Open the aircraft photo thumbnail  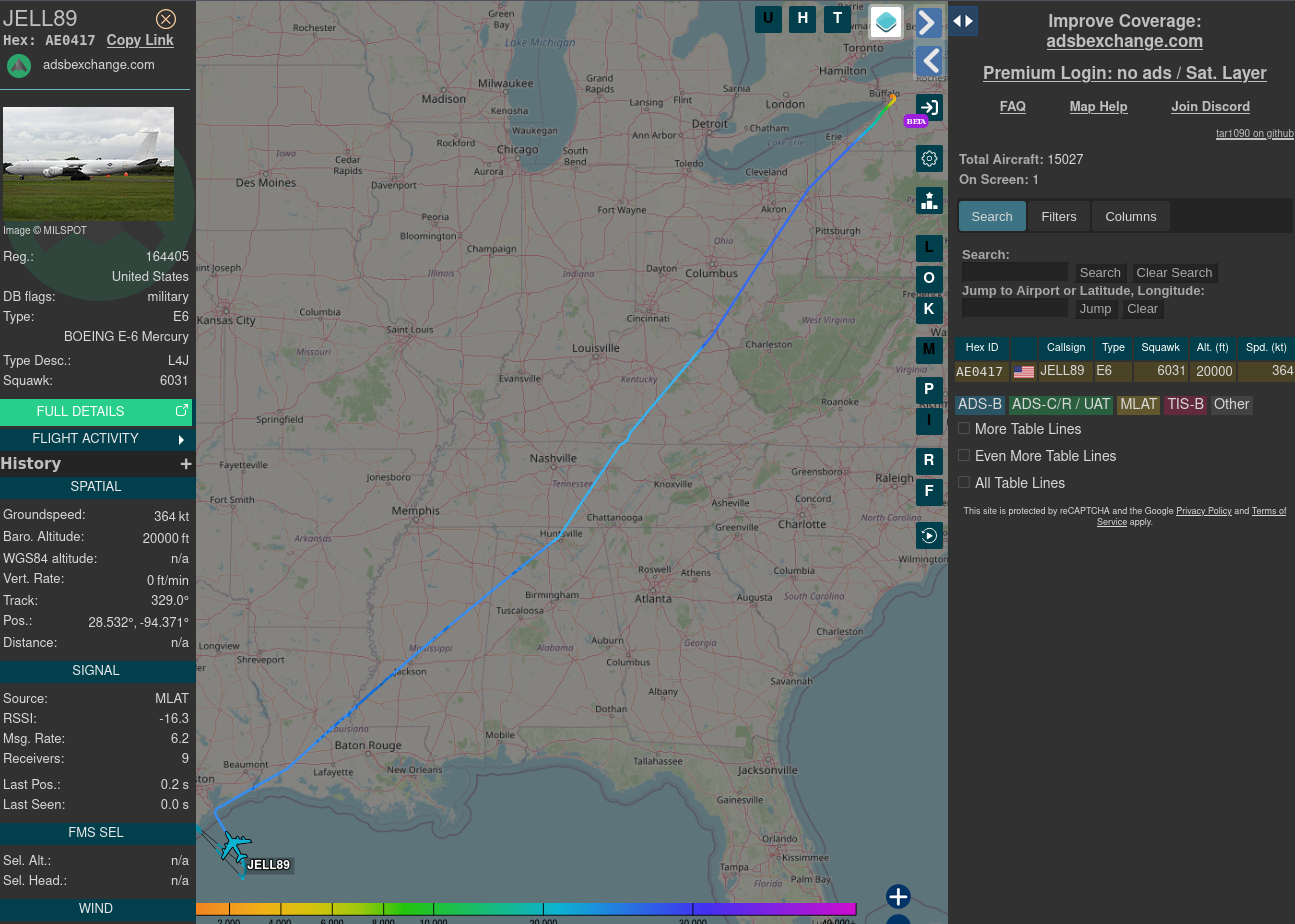coord(88,164)
